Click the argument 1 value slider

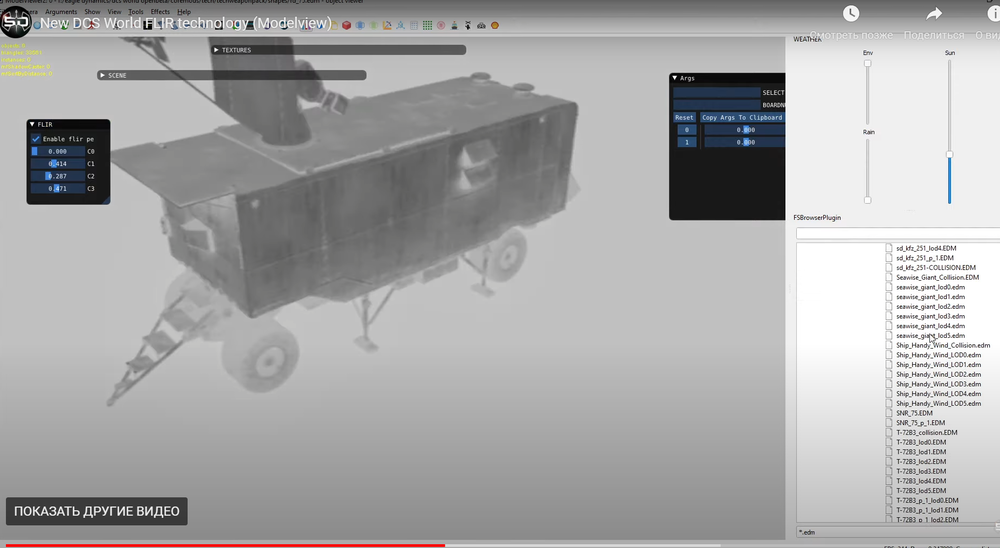point(744,142)
